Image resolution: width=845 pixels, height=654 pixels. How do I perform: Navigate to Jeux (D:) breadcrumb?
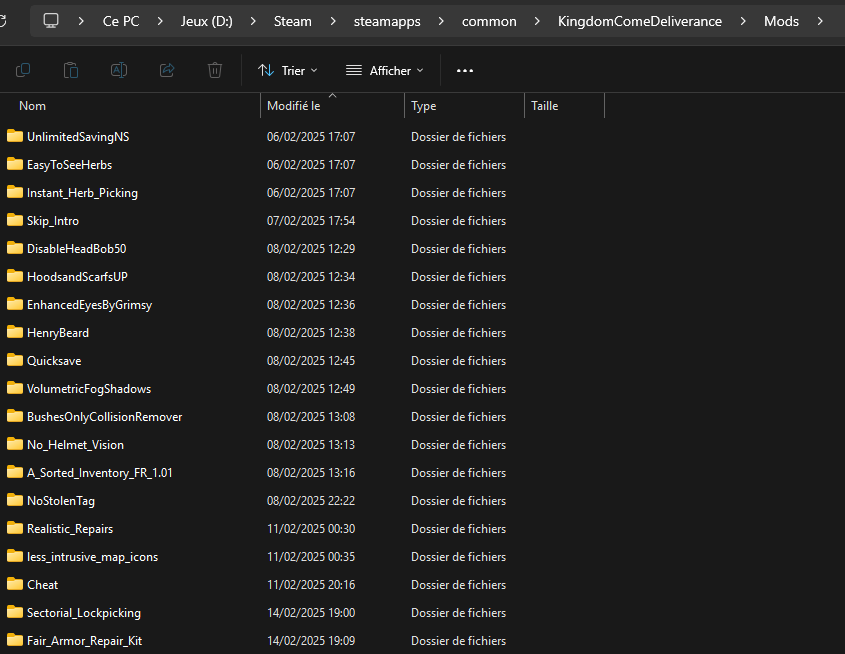[x=206, y=21]
